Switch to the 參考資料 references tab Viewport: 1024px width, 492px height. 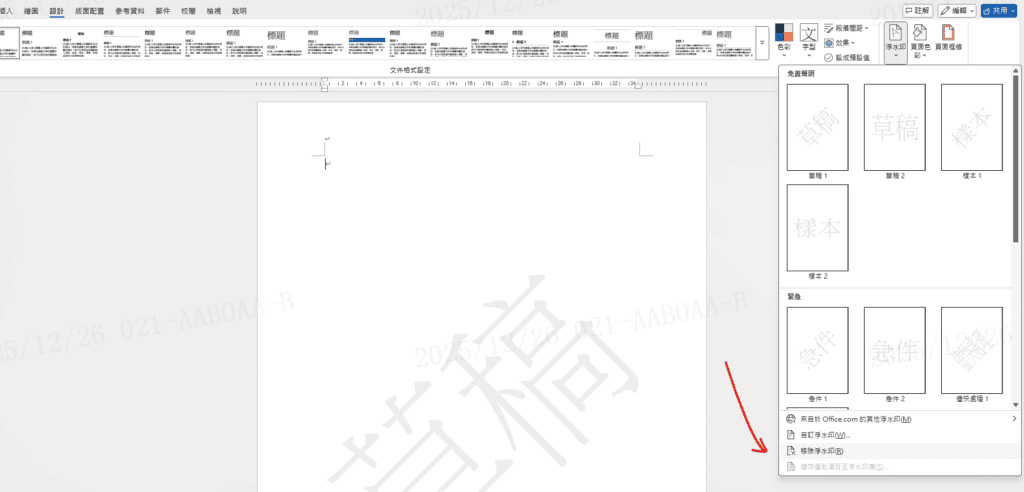[x=131, y=11]
